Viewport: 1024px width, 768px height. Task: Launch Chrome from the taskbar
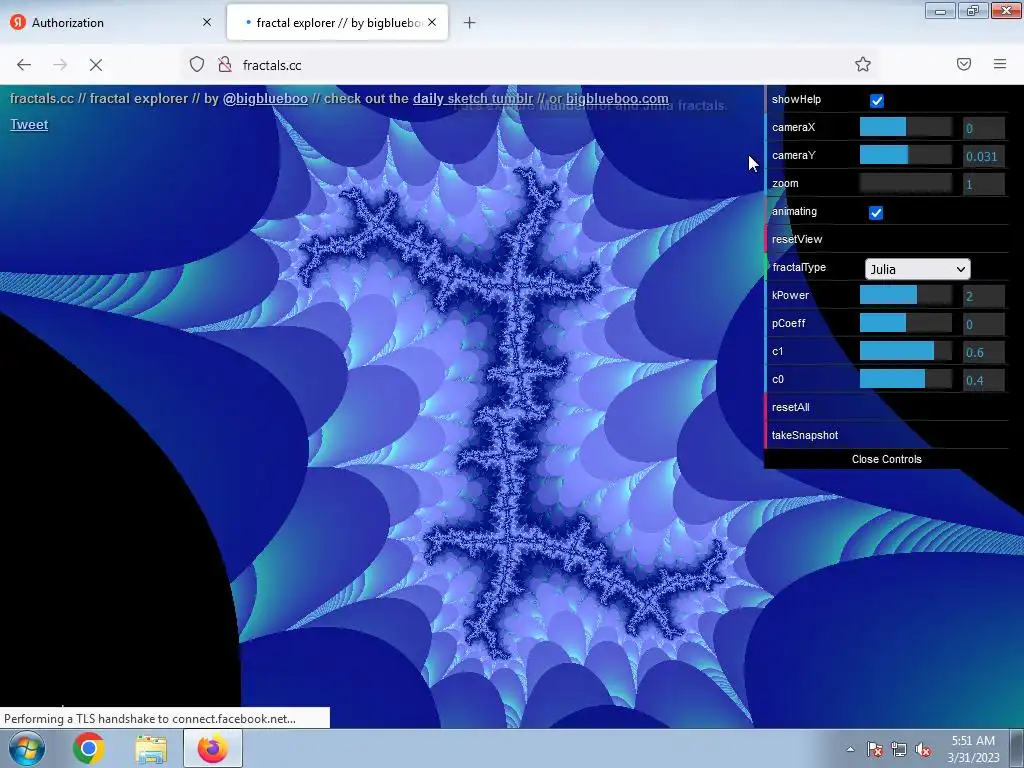point(89,748)
